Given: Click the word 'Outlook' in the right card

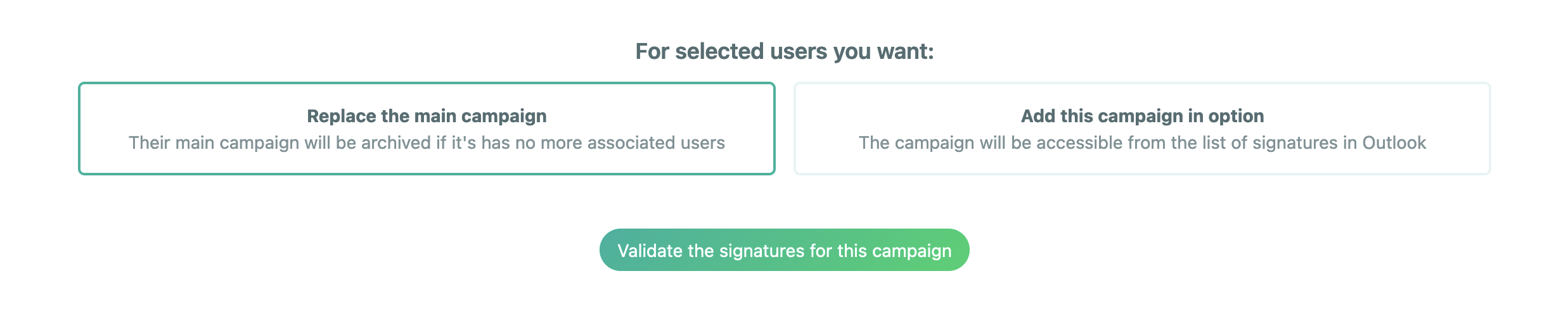Looking at the screenshot, I should coord(1394,143).
